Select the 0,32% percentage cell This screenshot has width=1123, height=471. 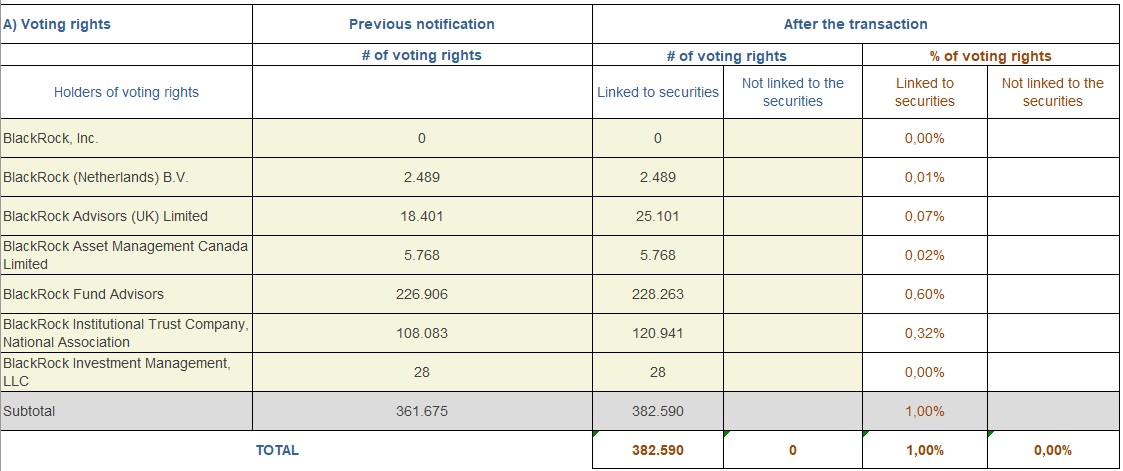point(924,333)
